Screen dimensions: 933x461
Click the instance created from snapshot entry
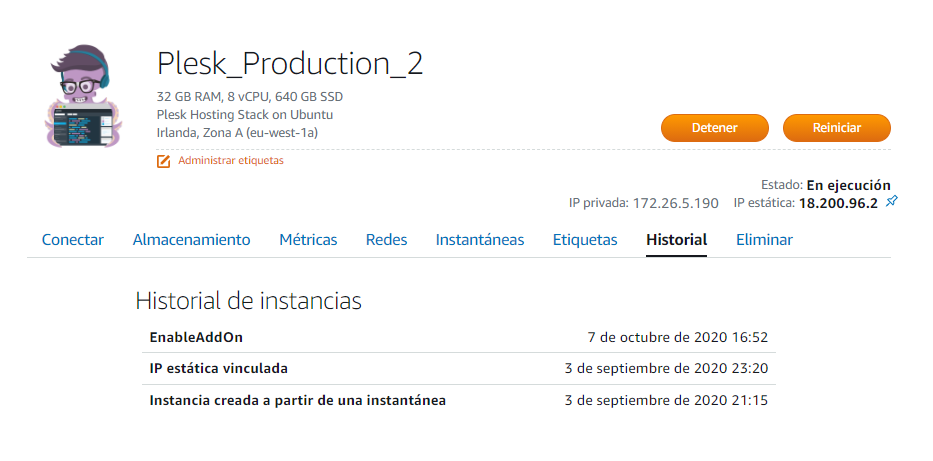pyautogui.click(x=297, y=401)
